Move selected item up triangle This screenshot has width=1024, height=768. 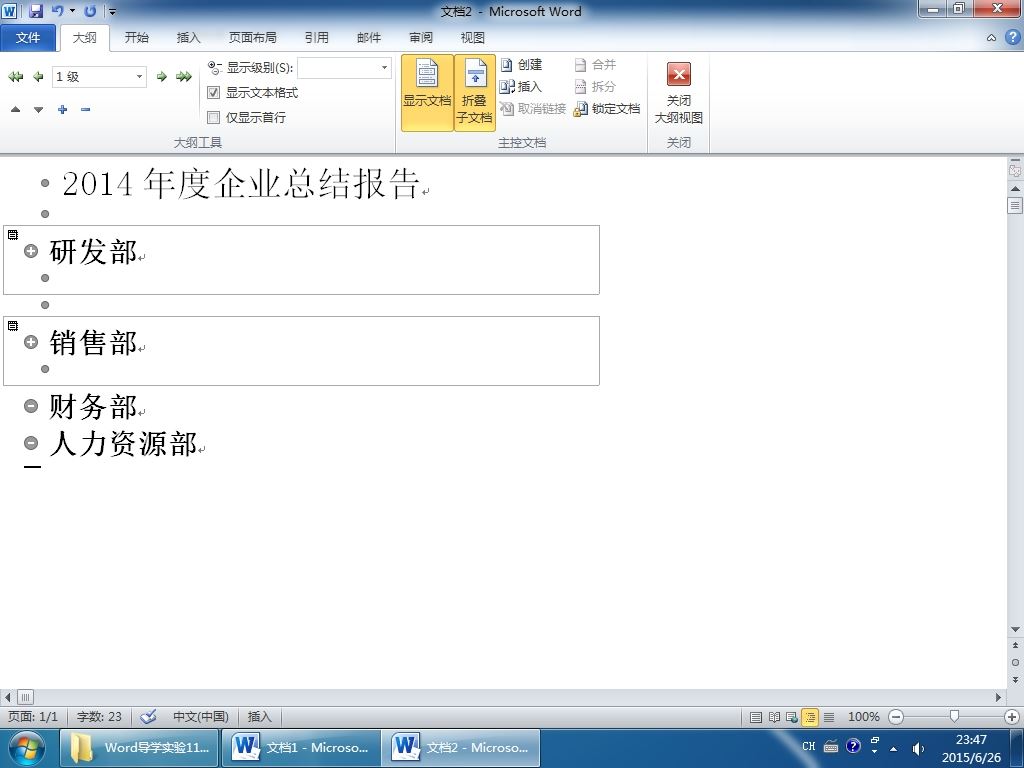[16, 109]
